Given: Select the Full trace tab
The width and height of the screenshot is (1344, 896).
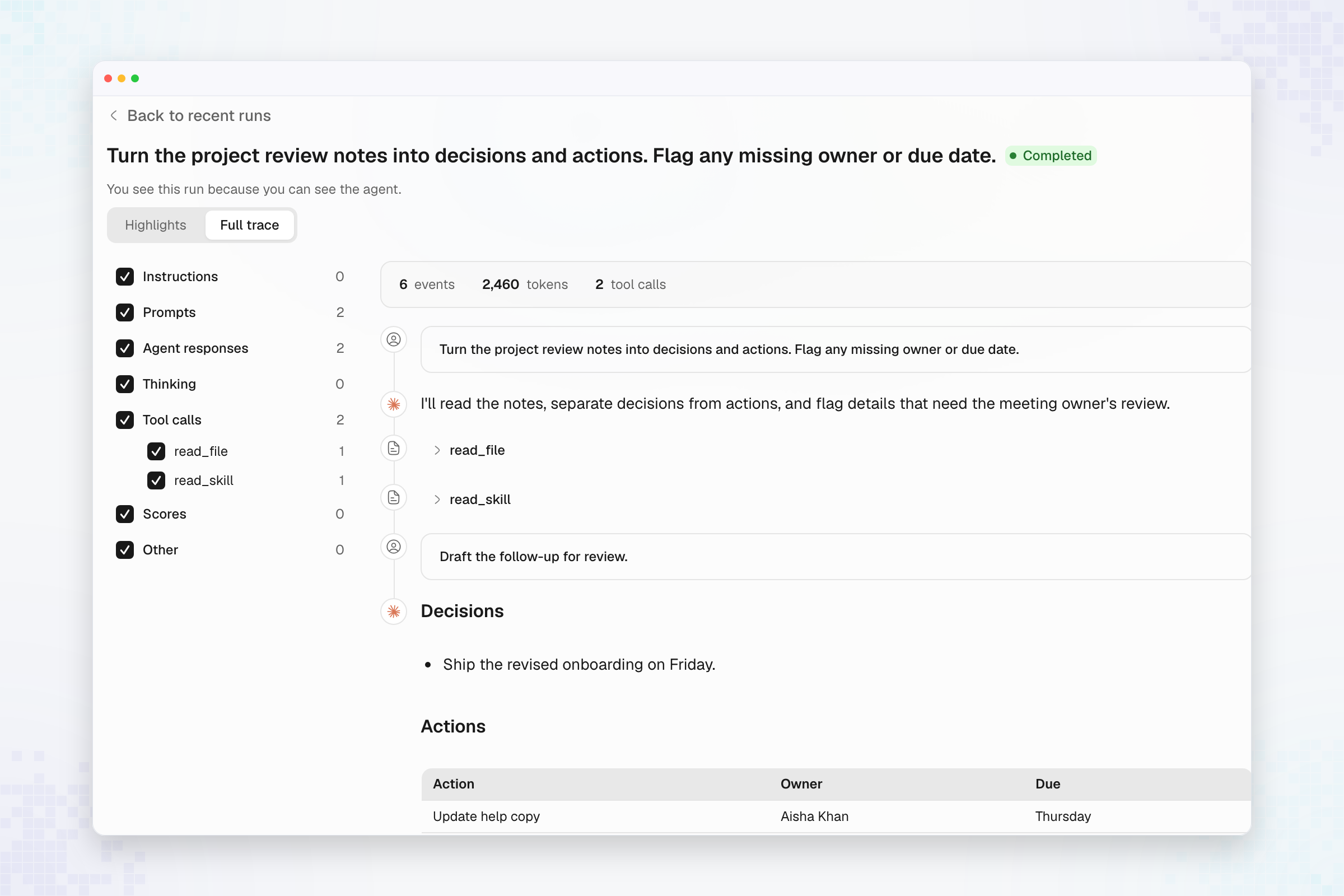Looking at the screenshot, I should point(250,225).
